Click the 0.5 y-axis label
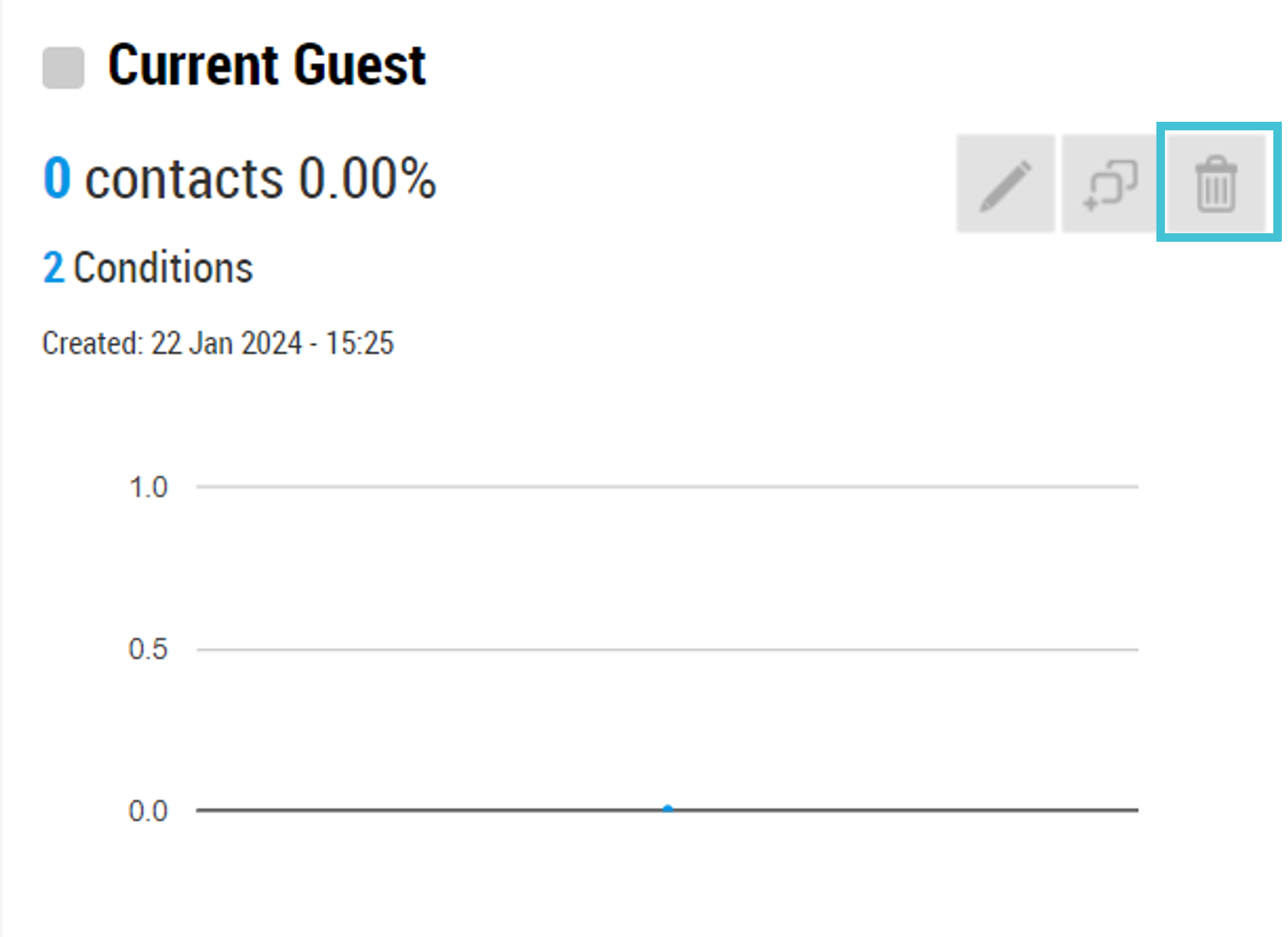This screenshot has height=937, width=1288. [148, 649]
